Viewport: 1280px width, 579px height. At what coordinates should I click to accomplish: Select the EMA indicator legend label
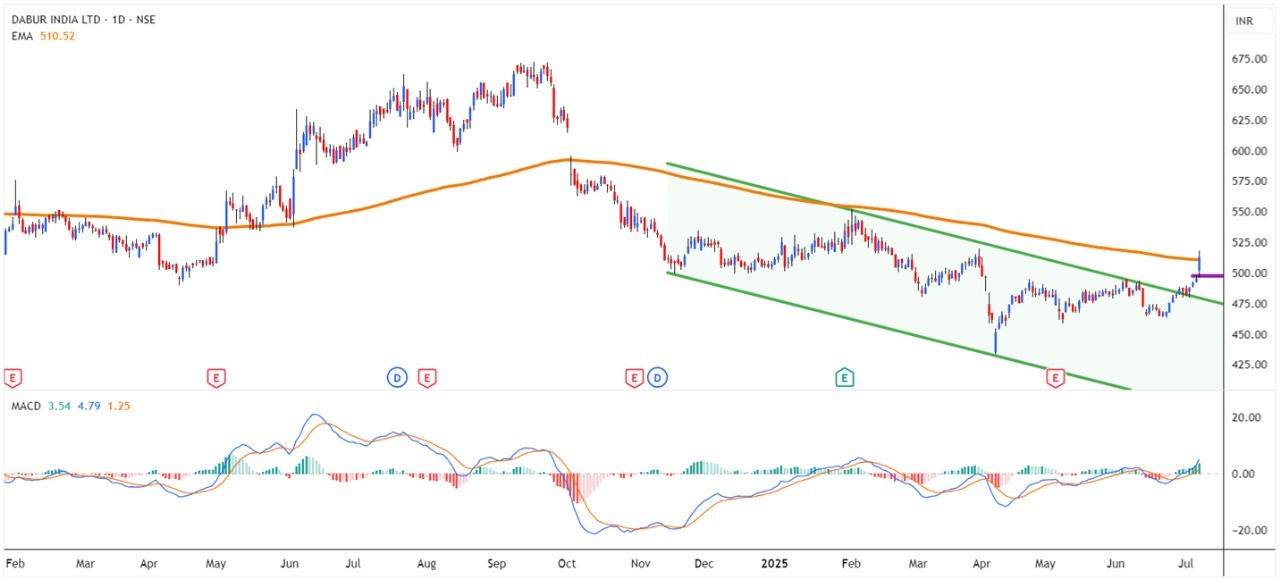(20, 36)
